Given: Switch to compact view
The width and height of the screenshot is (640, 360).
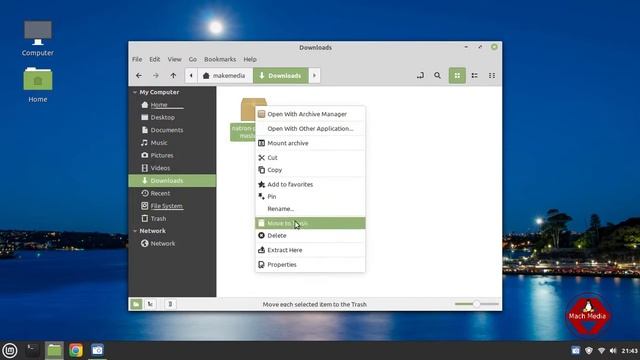Looking at the screenshot, I should point(492,76).
